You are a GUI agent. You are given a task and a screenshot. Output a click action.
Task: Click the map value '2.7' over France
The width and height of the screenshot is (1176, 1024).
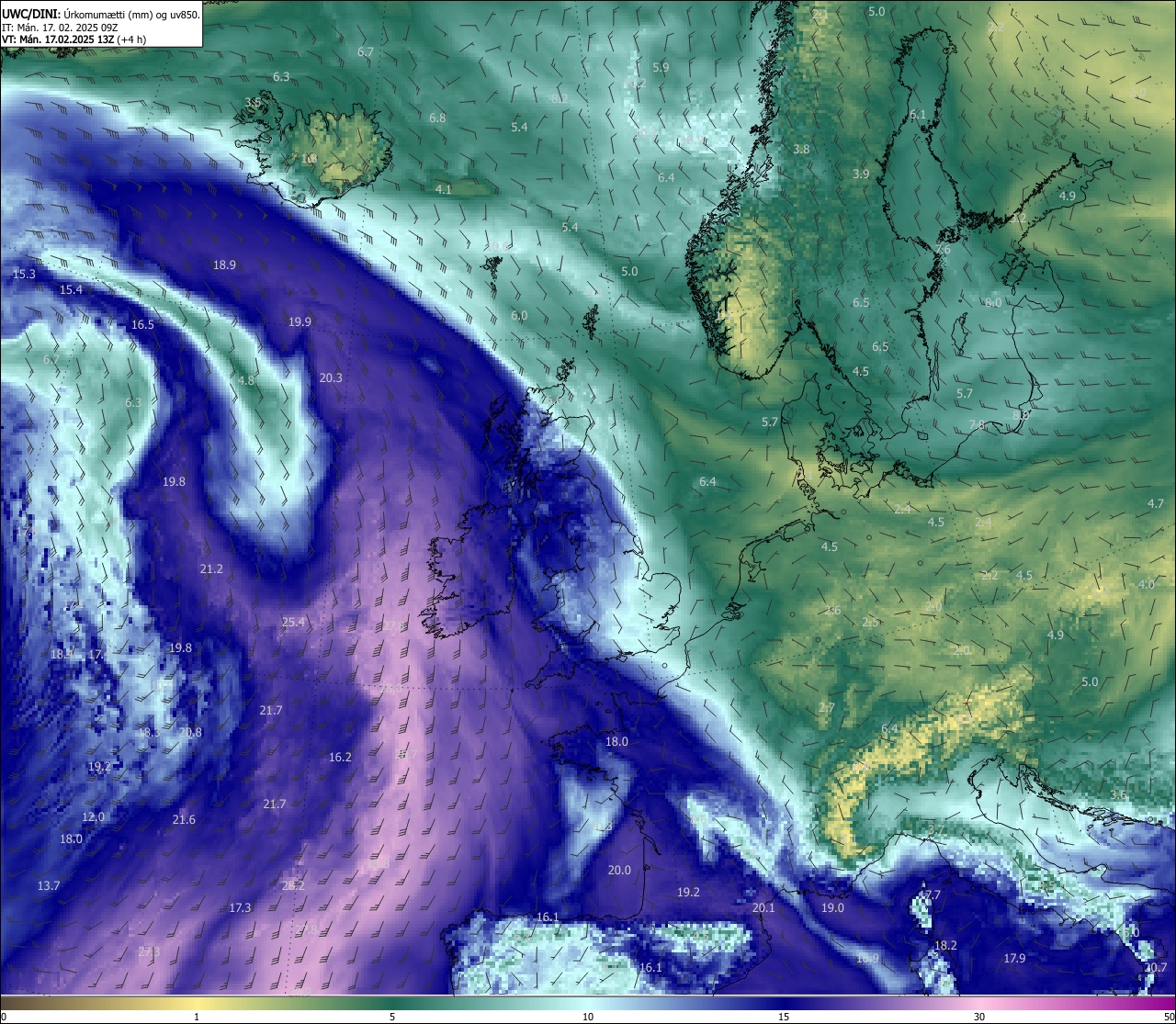pos(826,707)
